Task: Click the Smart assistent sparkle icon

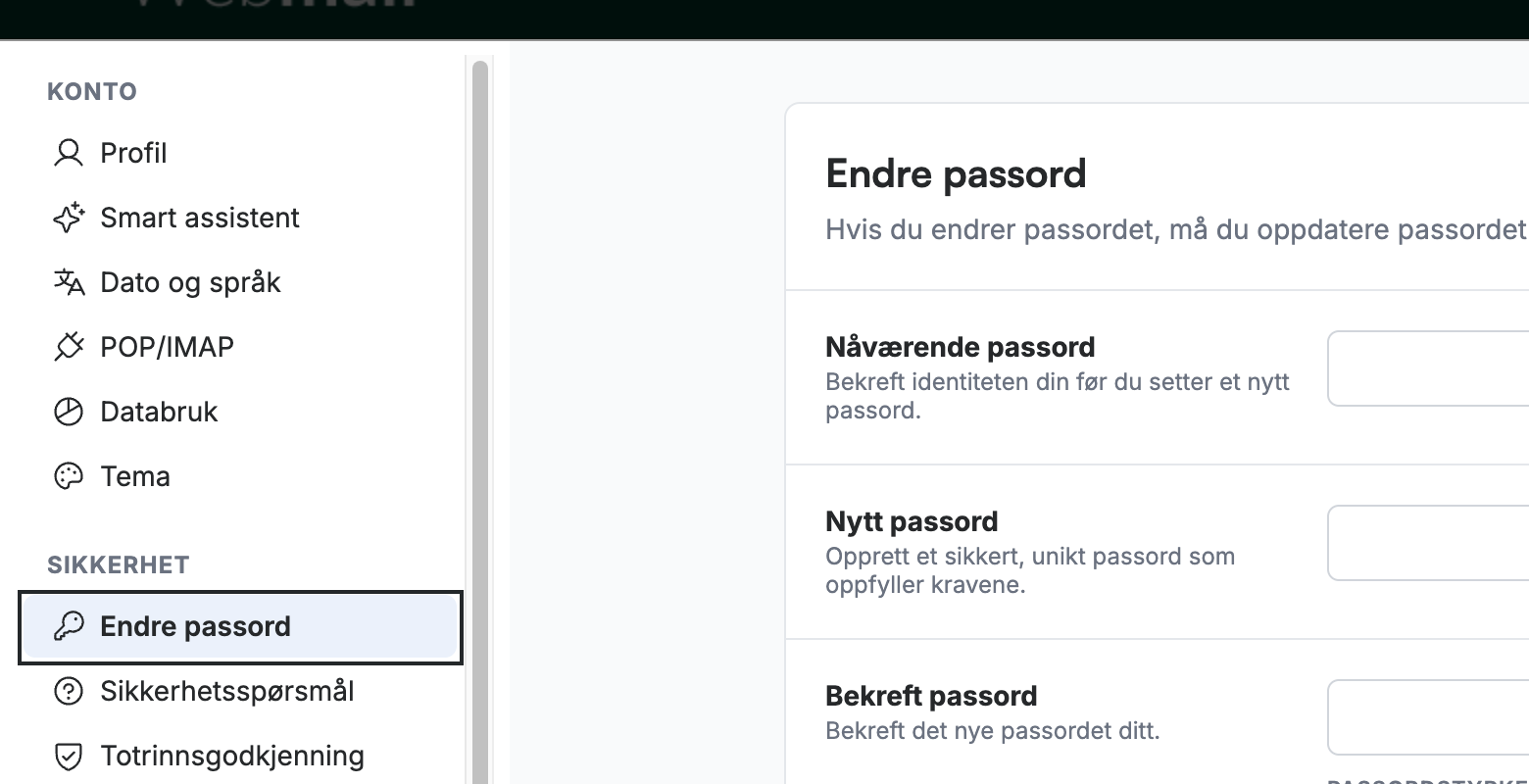Action: [68, 218]
